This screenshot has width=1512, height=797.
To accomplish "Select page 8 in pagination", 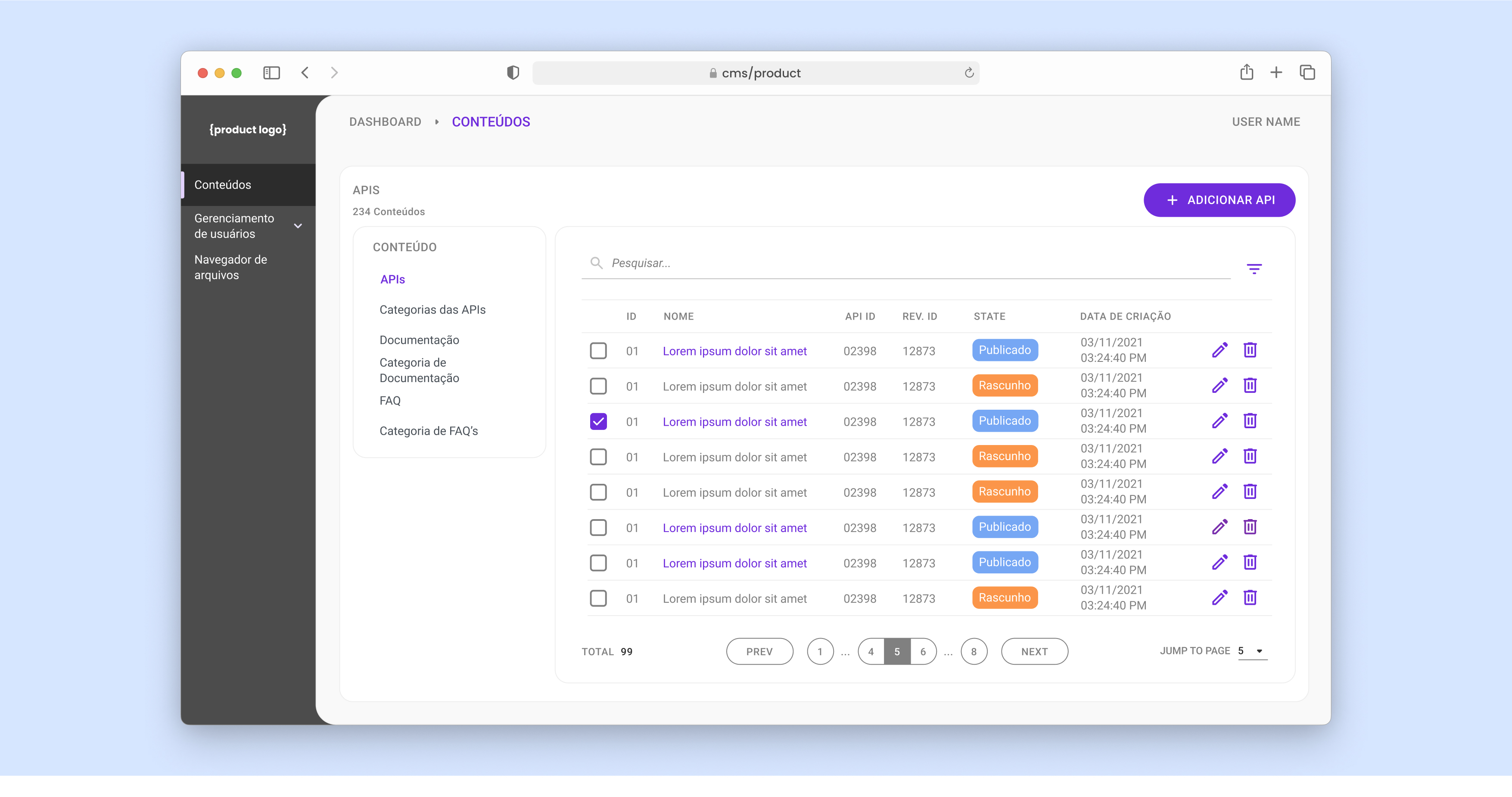I will 974,651.
